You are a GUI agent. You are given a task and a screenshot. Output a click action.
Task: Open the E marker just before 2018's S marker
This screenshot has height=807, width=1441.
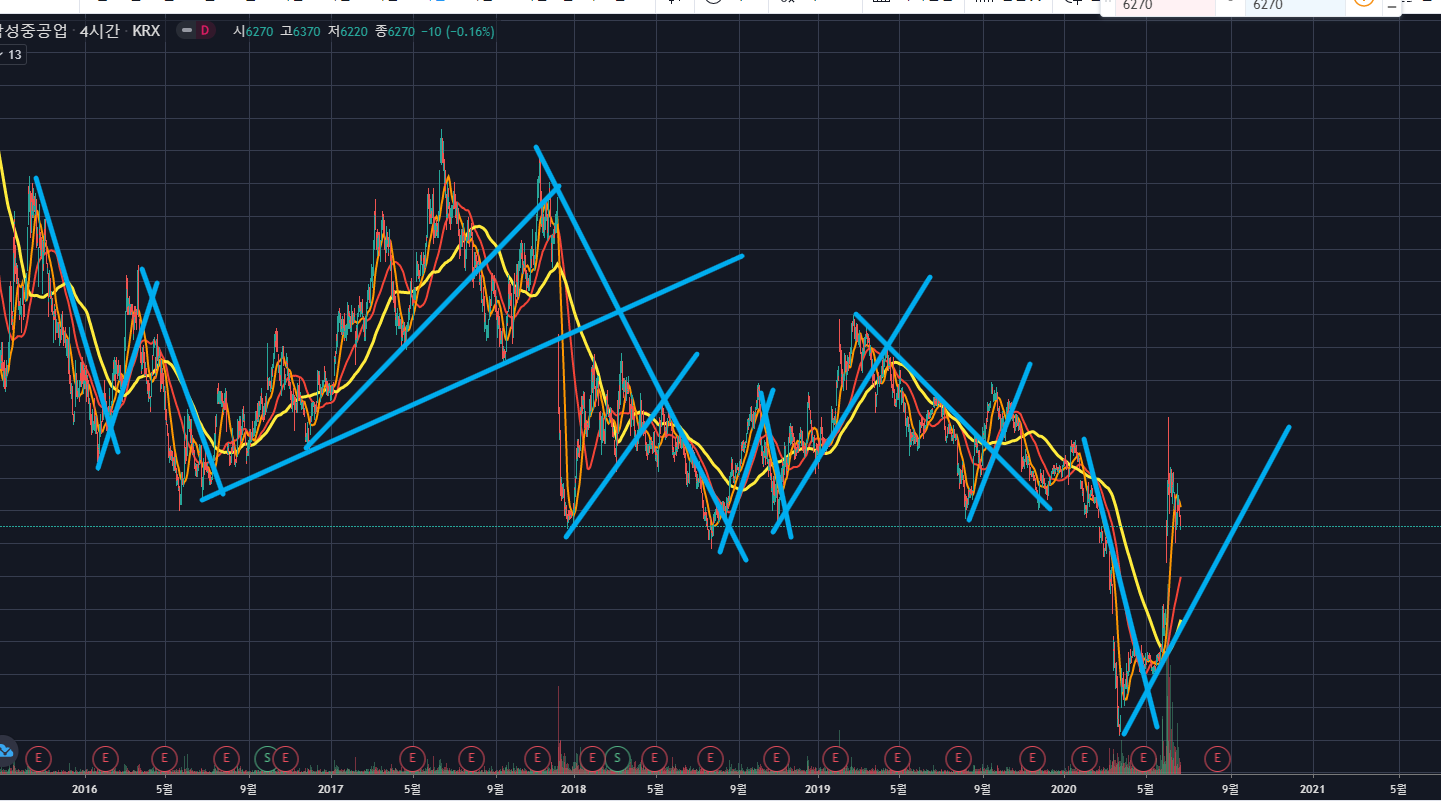coord(592,758)
